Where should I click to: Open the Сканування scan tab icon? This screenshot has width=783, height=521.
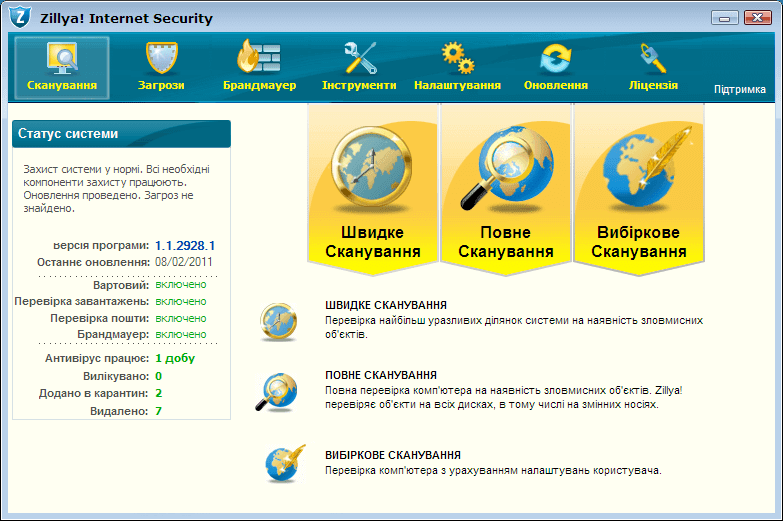(x=62, y=58)
